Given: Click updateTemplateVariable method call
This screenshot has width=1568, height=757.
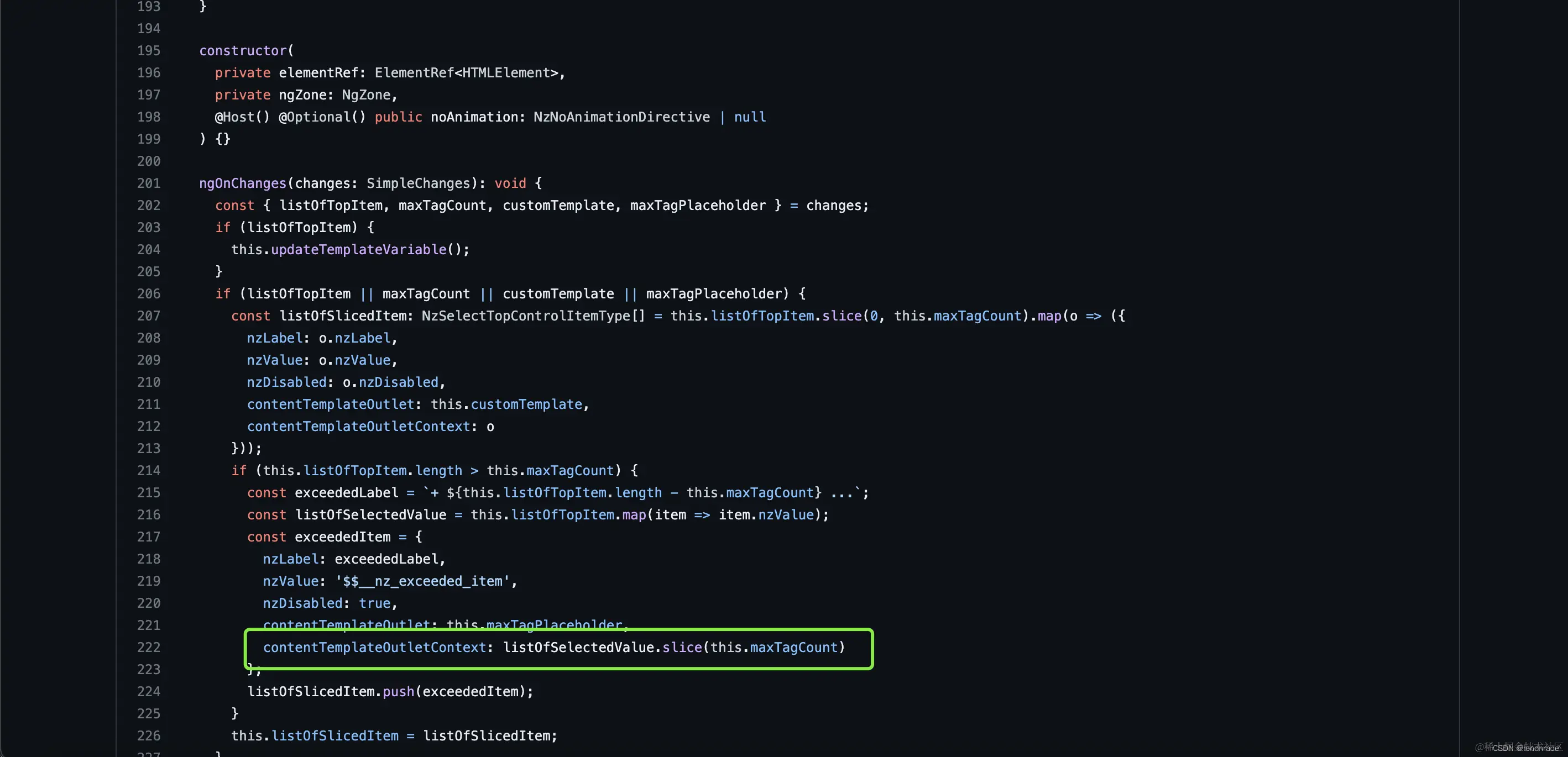Looking at the screenshot, I should point(358,250).
